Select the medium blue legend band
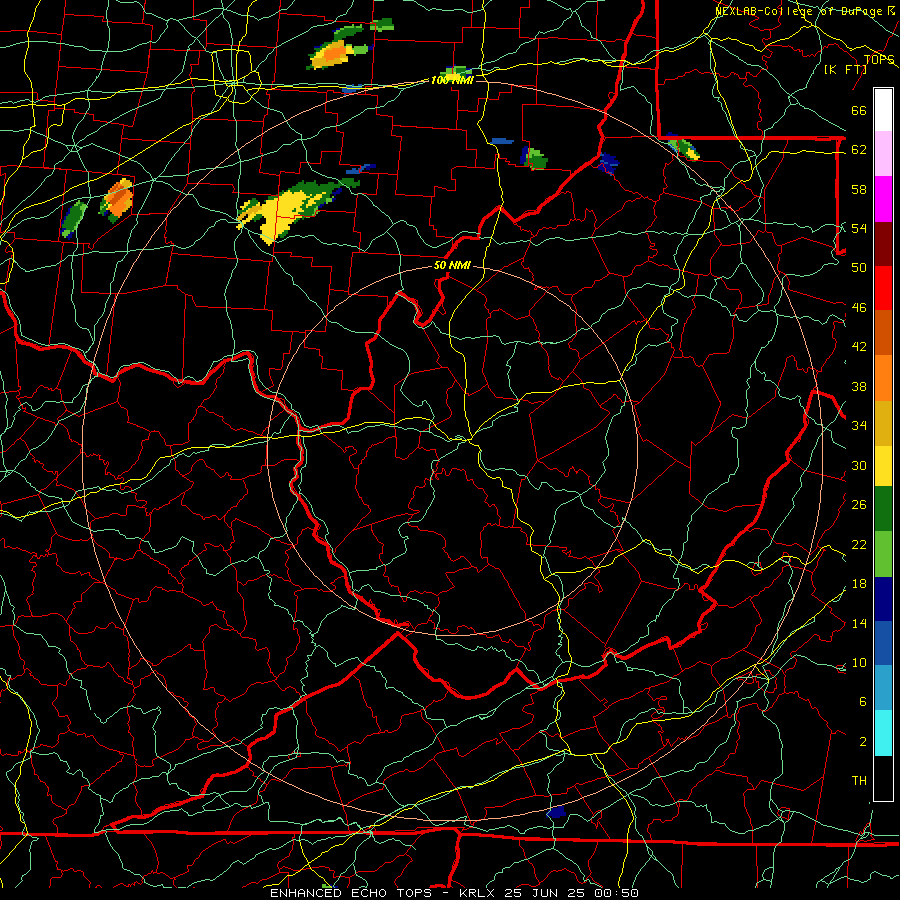The height and width of the screenshot is (900, 900). point(883,643)
